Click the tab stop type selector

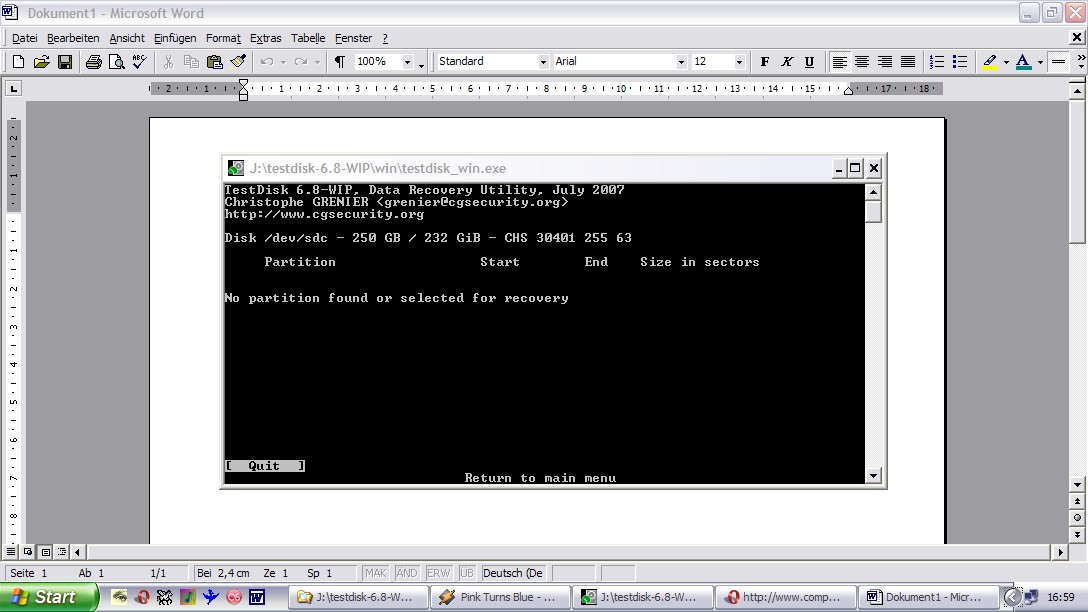coord(13,88)
